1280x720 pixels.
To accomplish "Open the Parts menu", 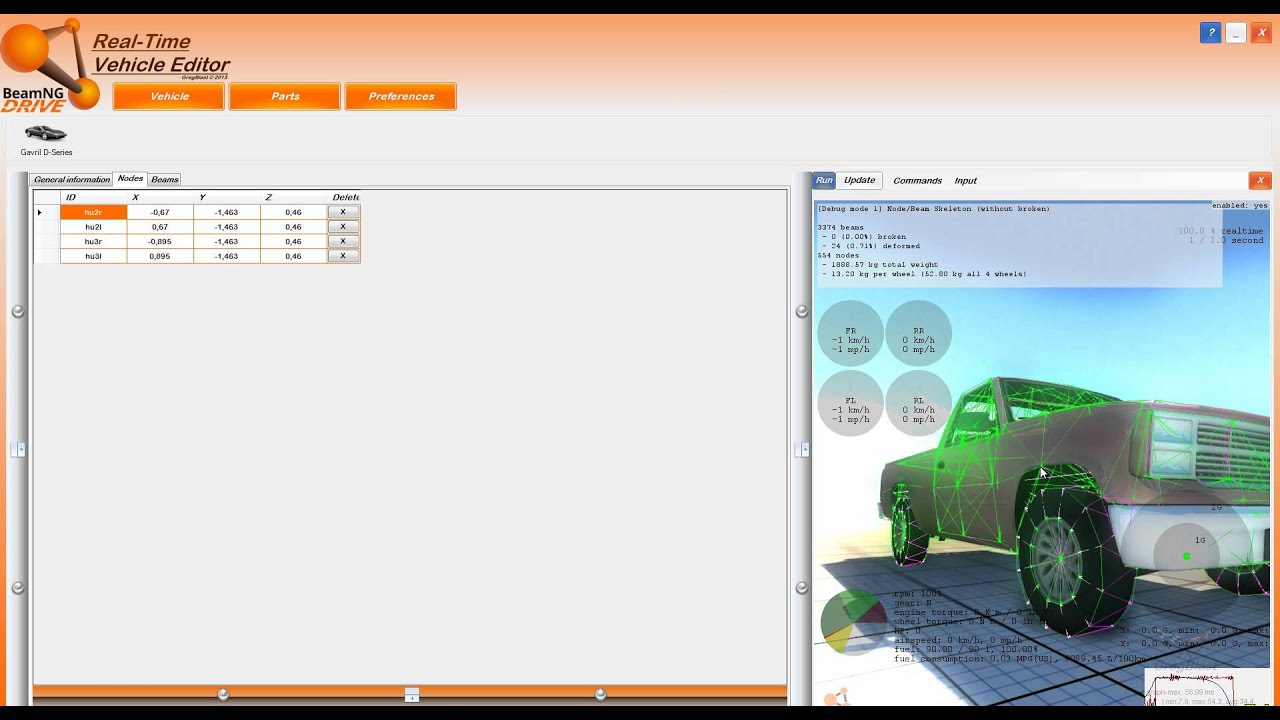I will (285, 96).
